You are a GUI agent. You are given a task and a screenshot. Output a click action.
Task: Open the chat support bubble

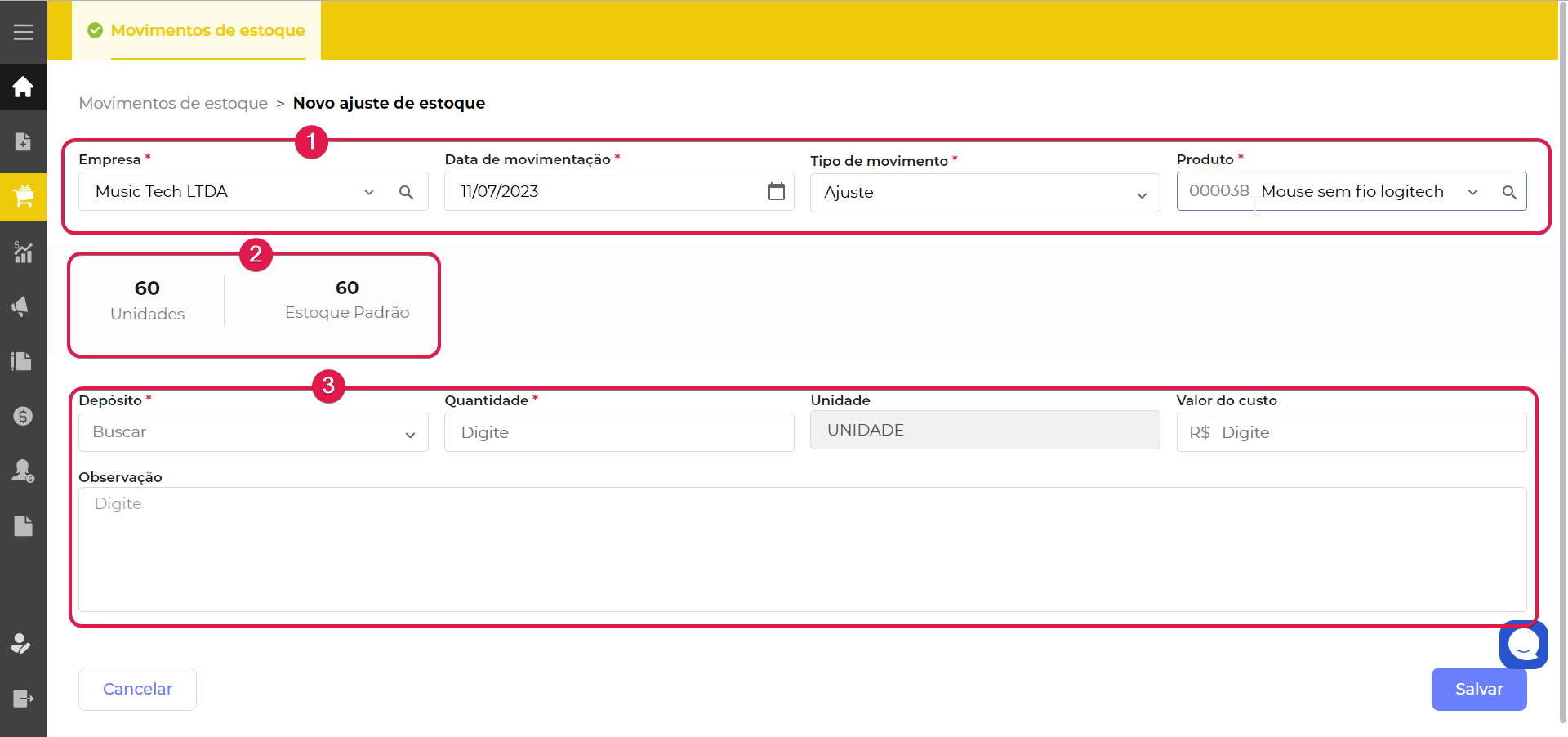[1523, 645]
